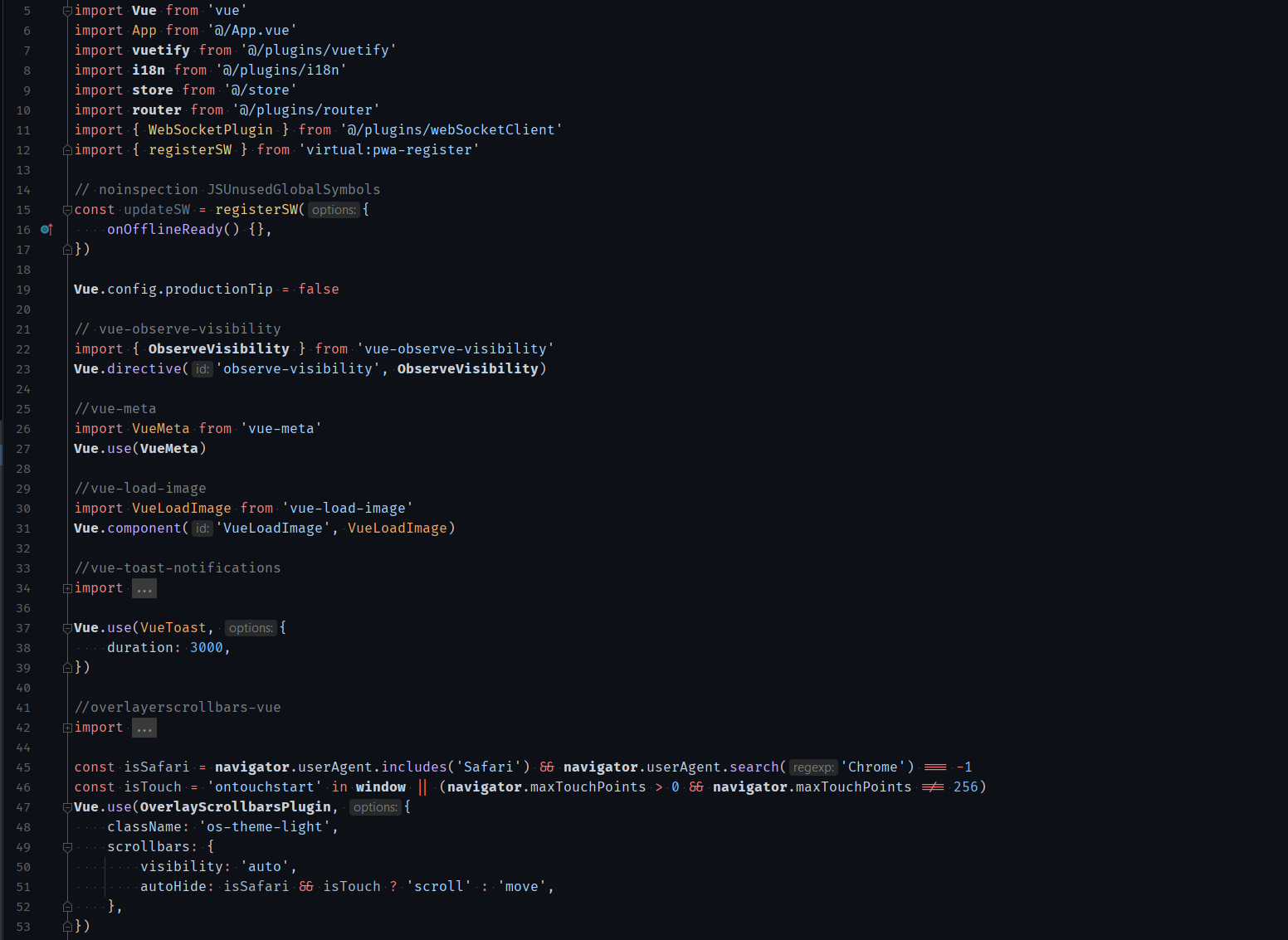Collapse the import block starting at line 5
The width and height of the screenshot is (1288, 940).
(x=66, y=10)
